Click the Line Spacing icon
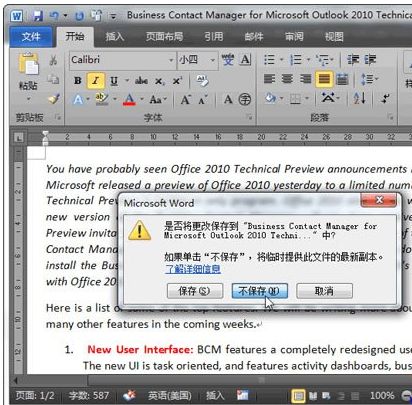The width and height of the screenshot is (412, 405). tap(368, 79)
